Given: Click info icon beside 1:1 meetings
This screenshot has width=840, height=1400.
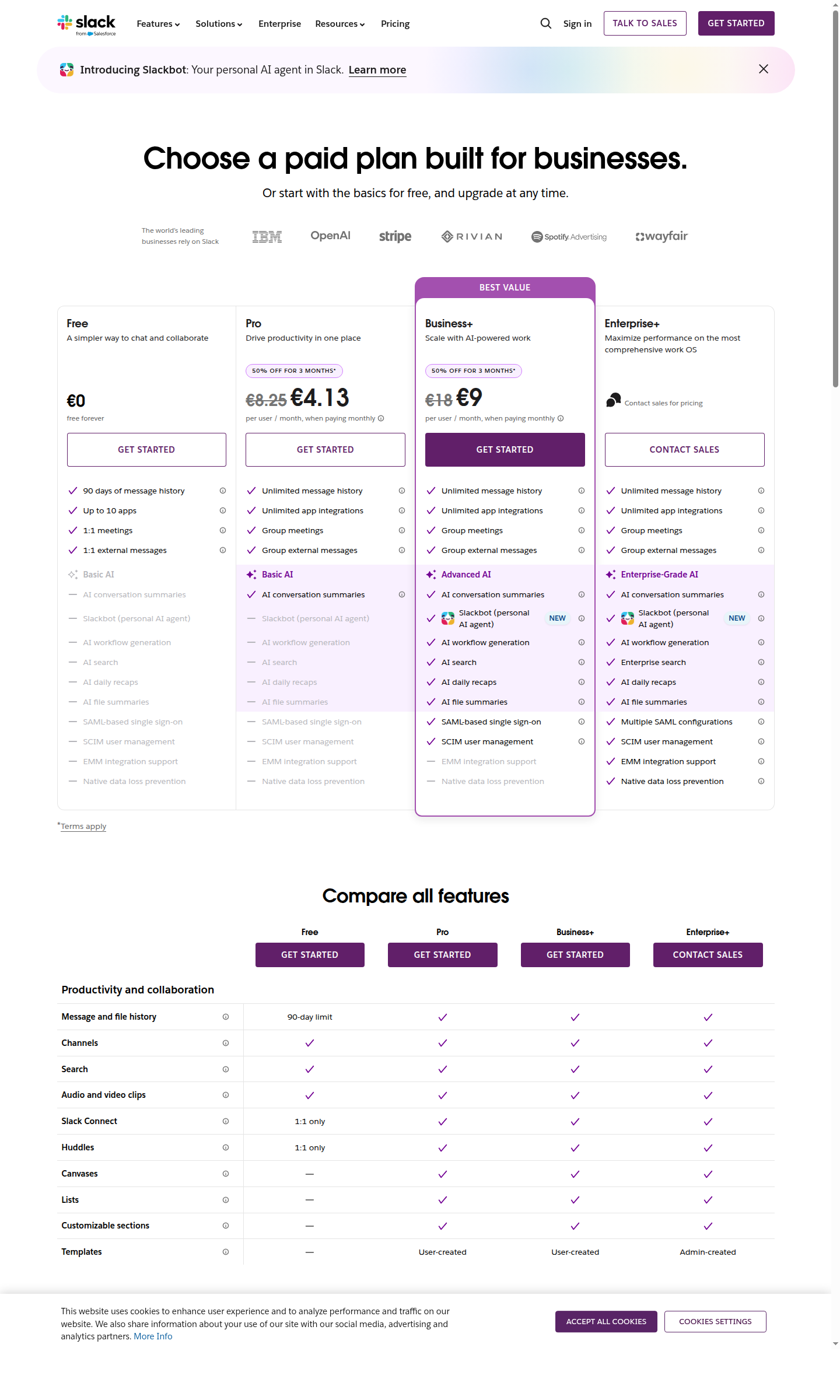Looking at the screenshot, I should pyautogui.click(x=223, y=530).
